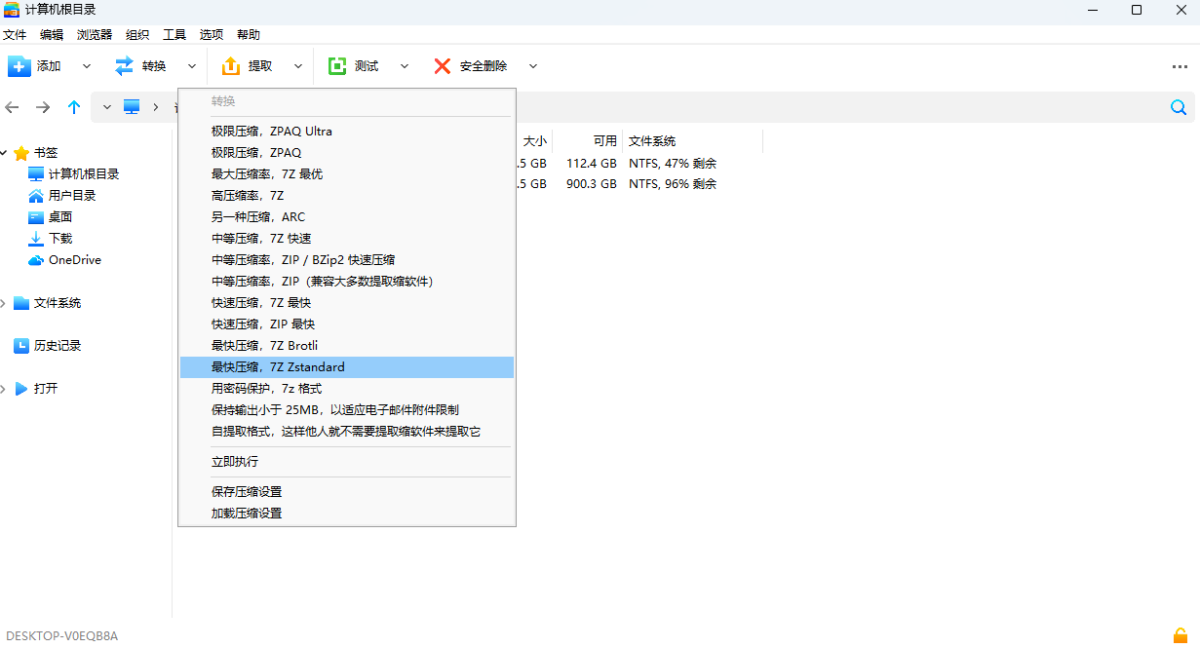Click 立即执行 in the convert menu
The width and height of the screenshot is (1200, 648).
tap(235, 462)
